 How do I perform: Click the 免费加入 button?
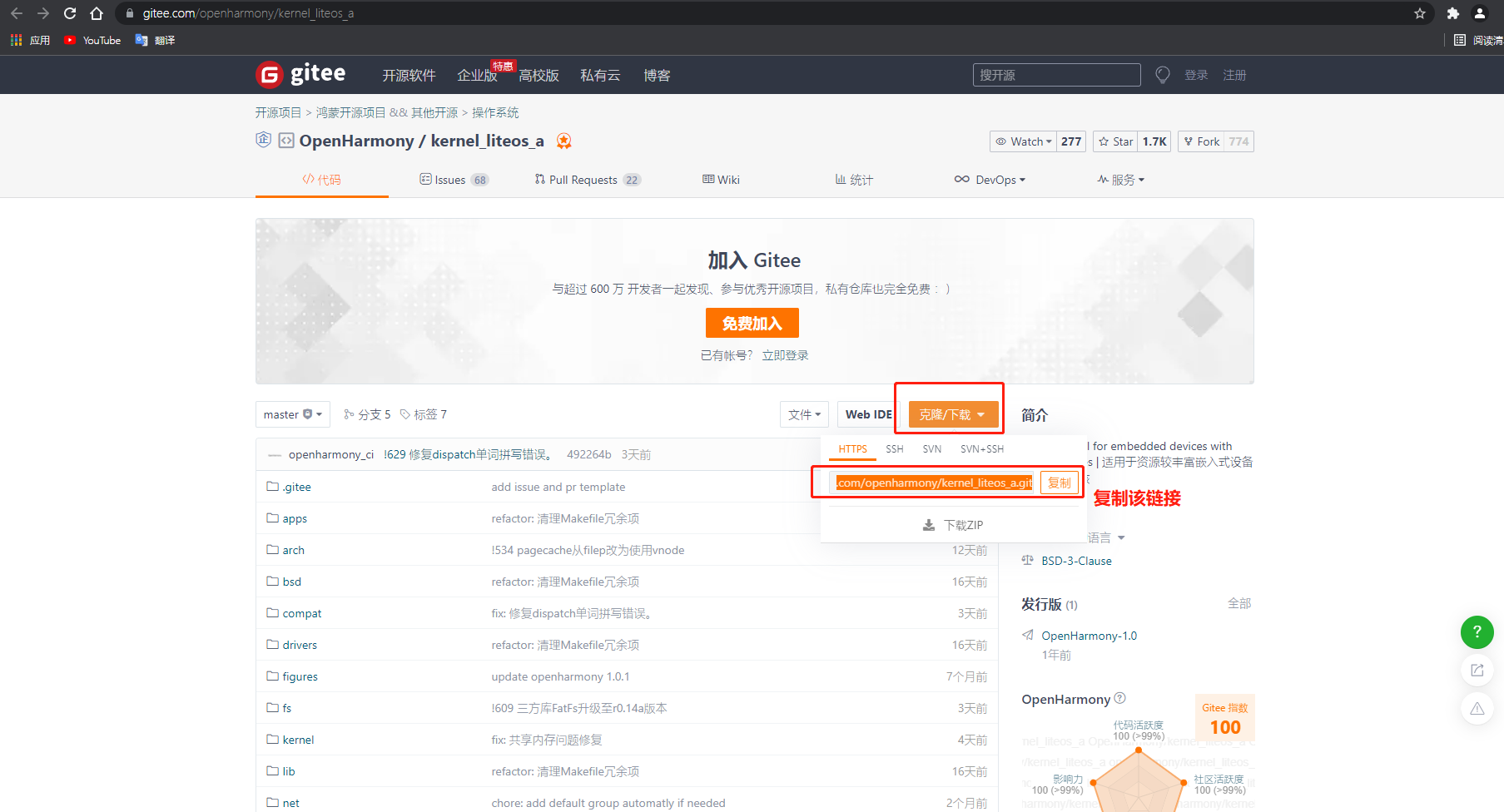pos(752,323)
